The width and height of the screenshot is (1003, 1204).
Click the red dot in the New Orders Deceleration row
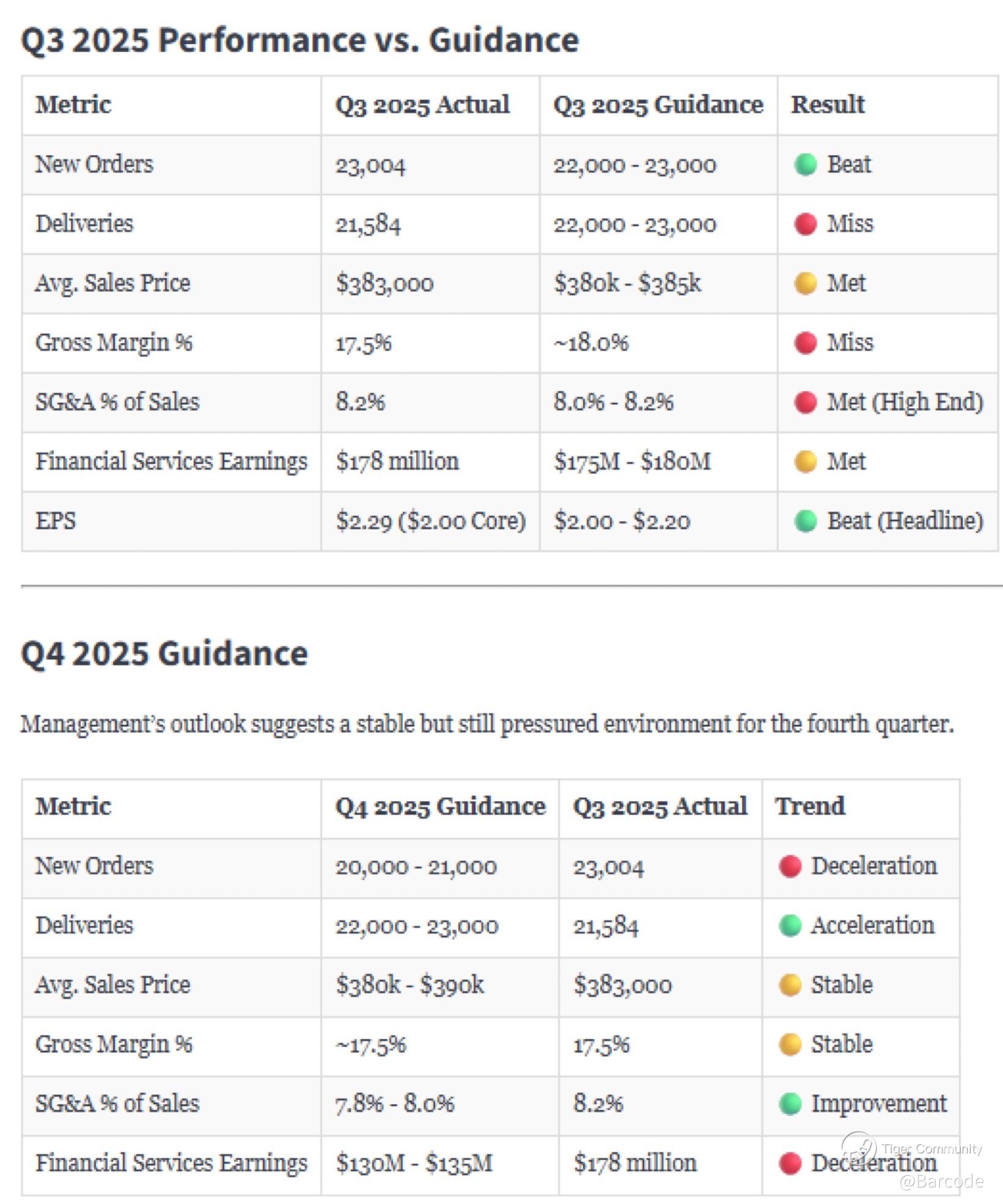click(x=790, y=866)
